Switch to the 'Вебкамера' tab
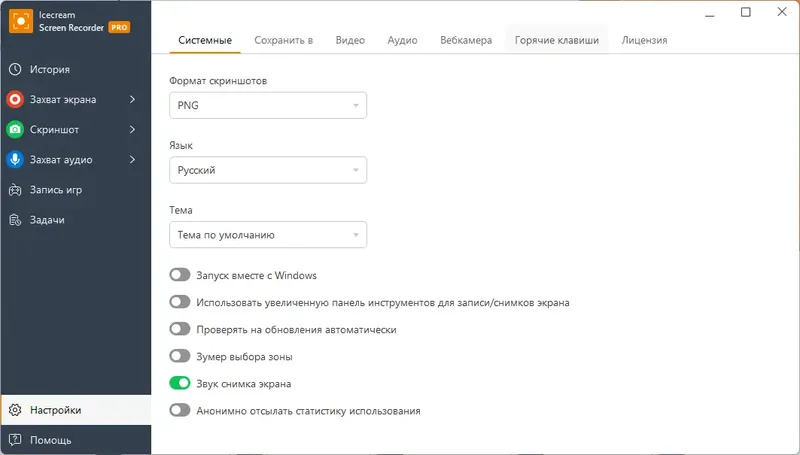The width and height of the screenshot is (800, 455). (466, 41)
